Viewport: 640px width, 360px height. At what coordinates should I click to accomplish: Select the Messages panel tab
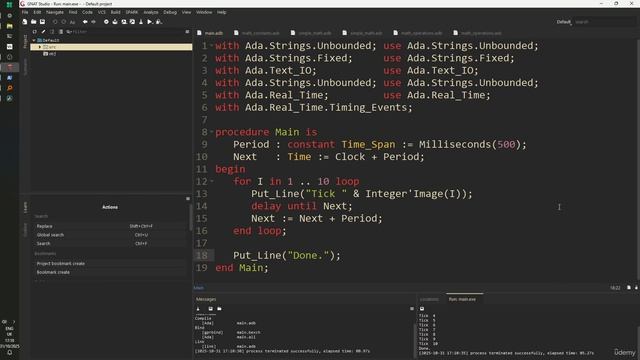[206, 300]
